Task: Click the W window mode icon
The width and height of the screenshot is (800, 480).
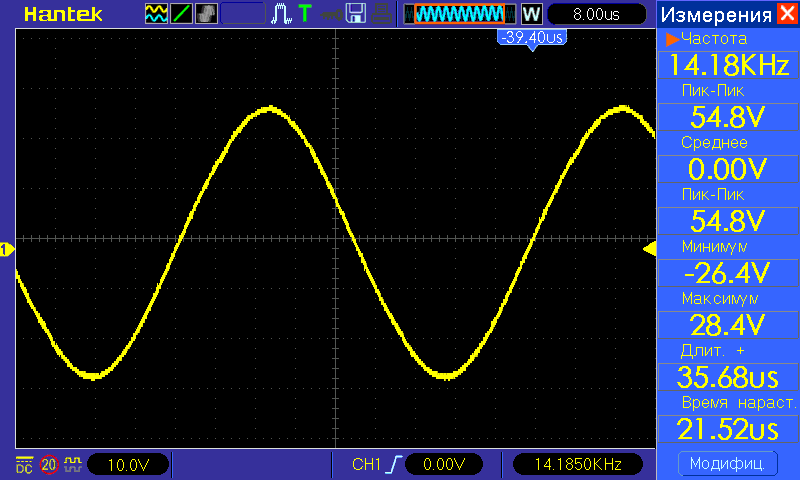Action: [x=532, y=14]
